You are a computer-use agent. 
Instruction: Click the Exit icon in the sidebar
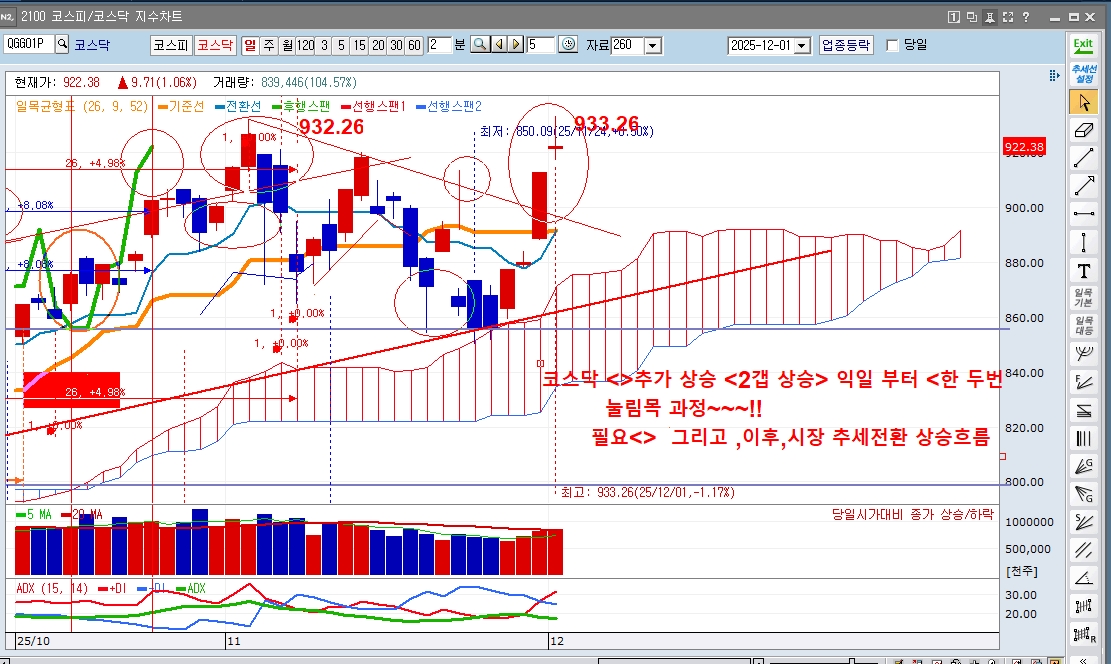pyautogui.click(x=1083, y=45)
